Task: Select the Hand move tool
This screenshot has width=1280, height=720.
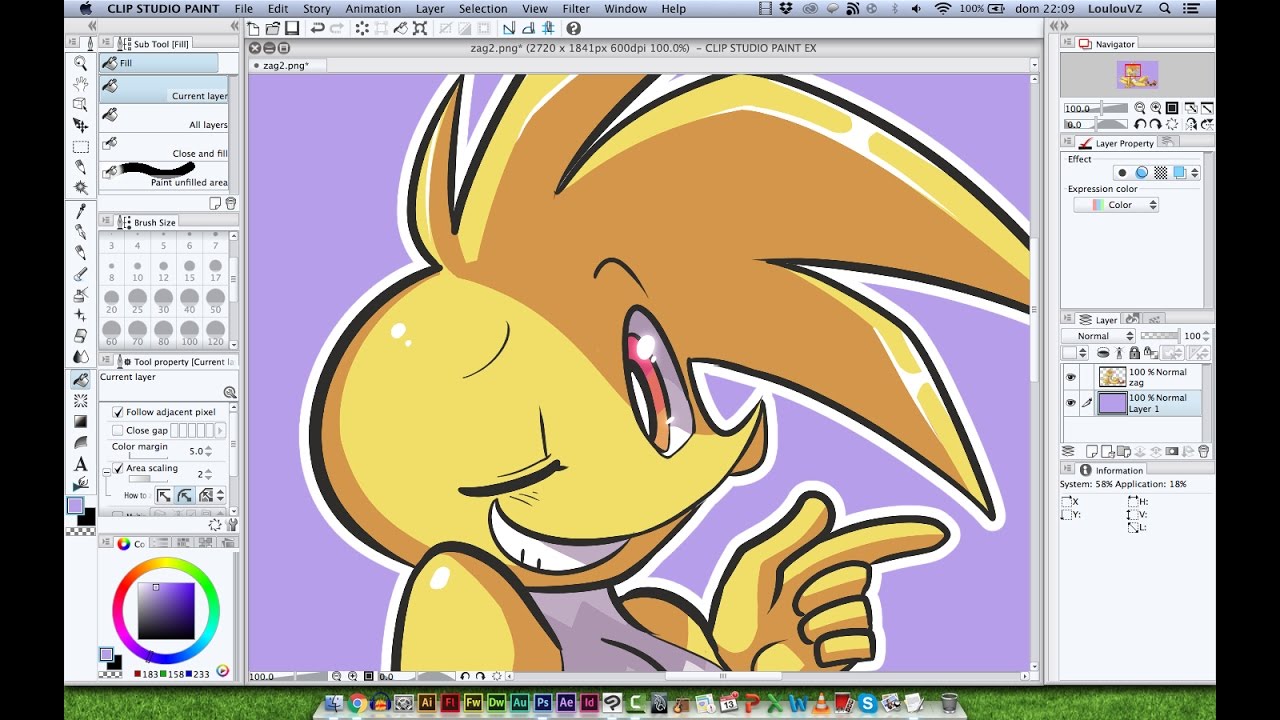Action: 81,84
